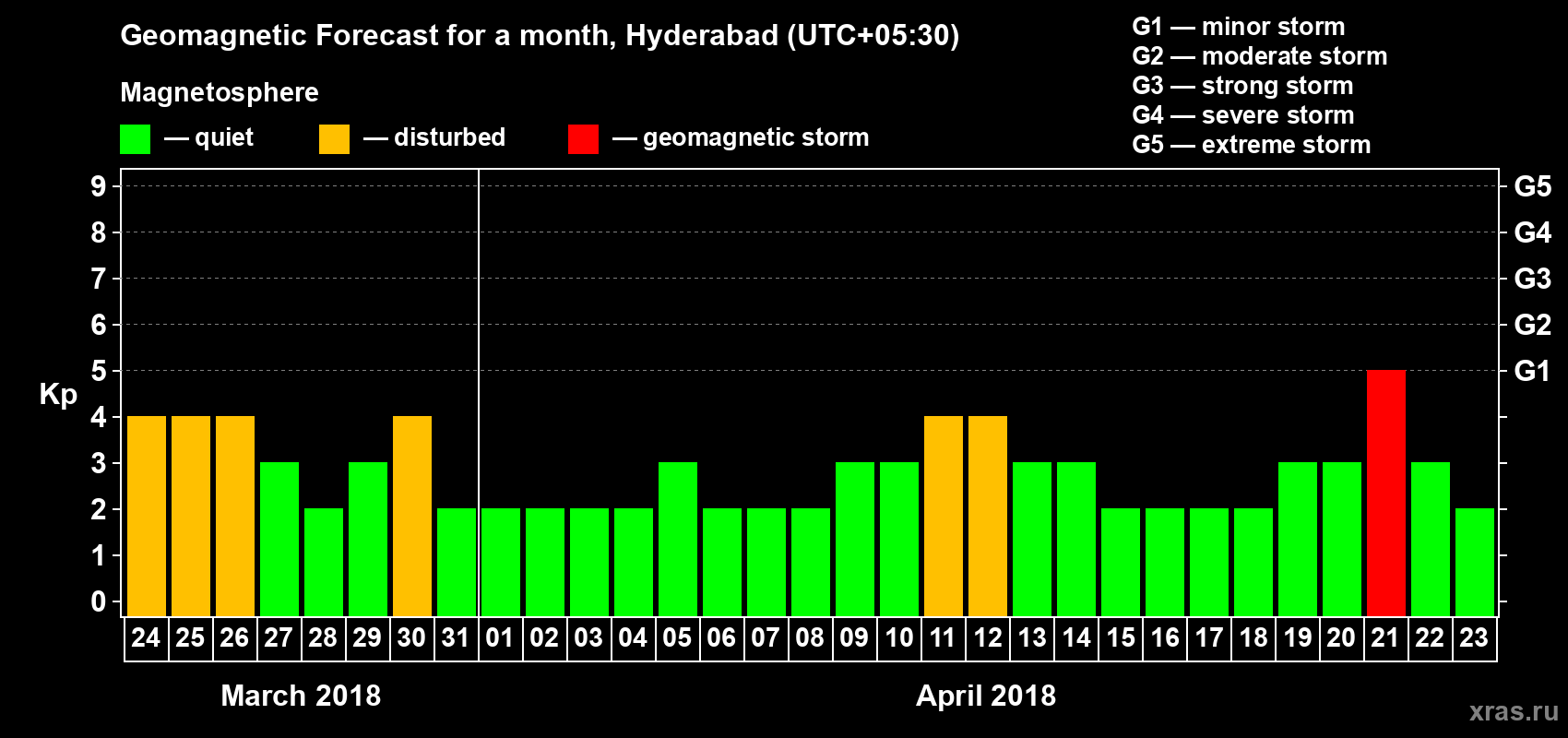Click the date label 29
Image resolution: width=1568 pixels, height=738 pixels.
tap(367, 637)
